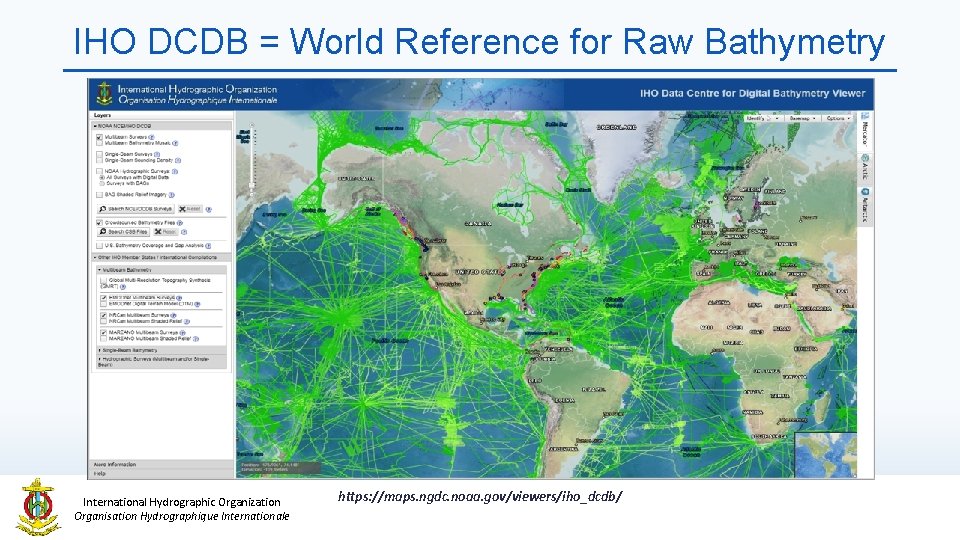Enable Single-Beam Sounding Density layer

pos(99,160)
